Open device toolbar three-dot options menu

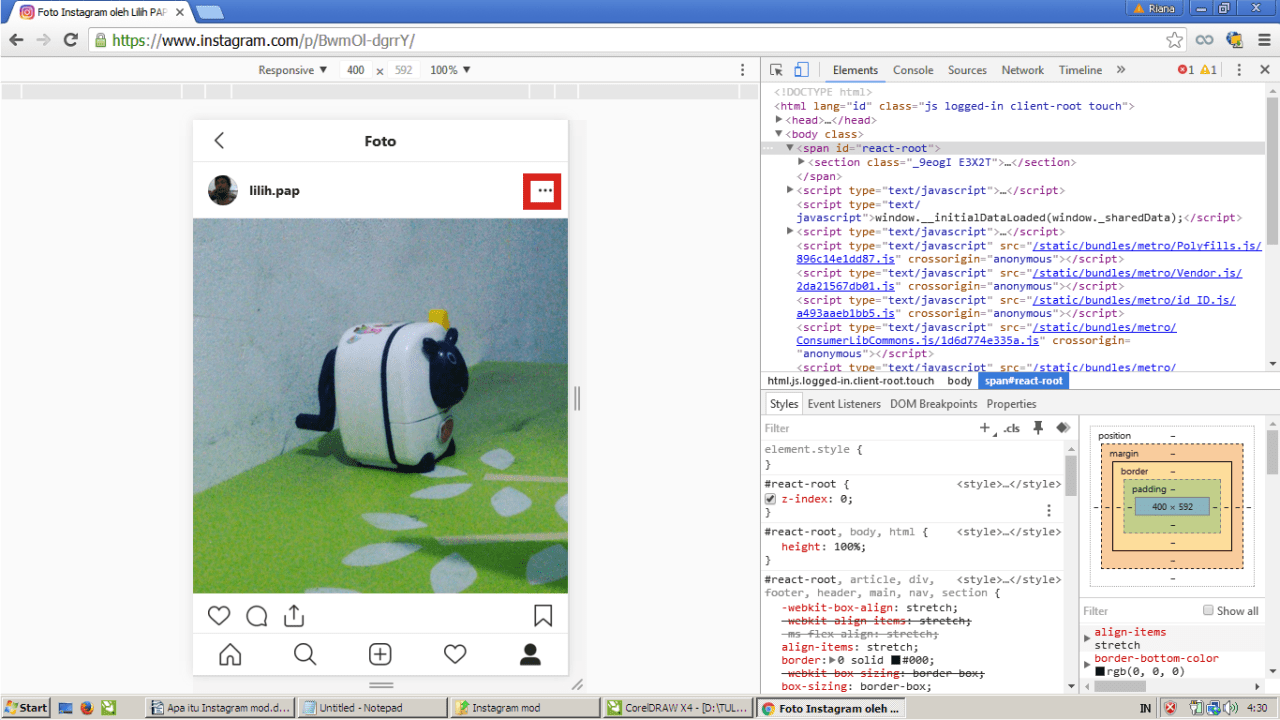(x=742, y=70)
